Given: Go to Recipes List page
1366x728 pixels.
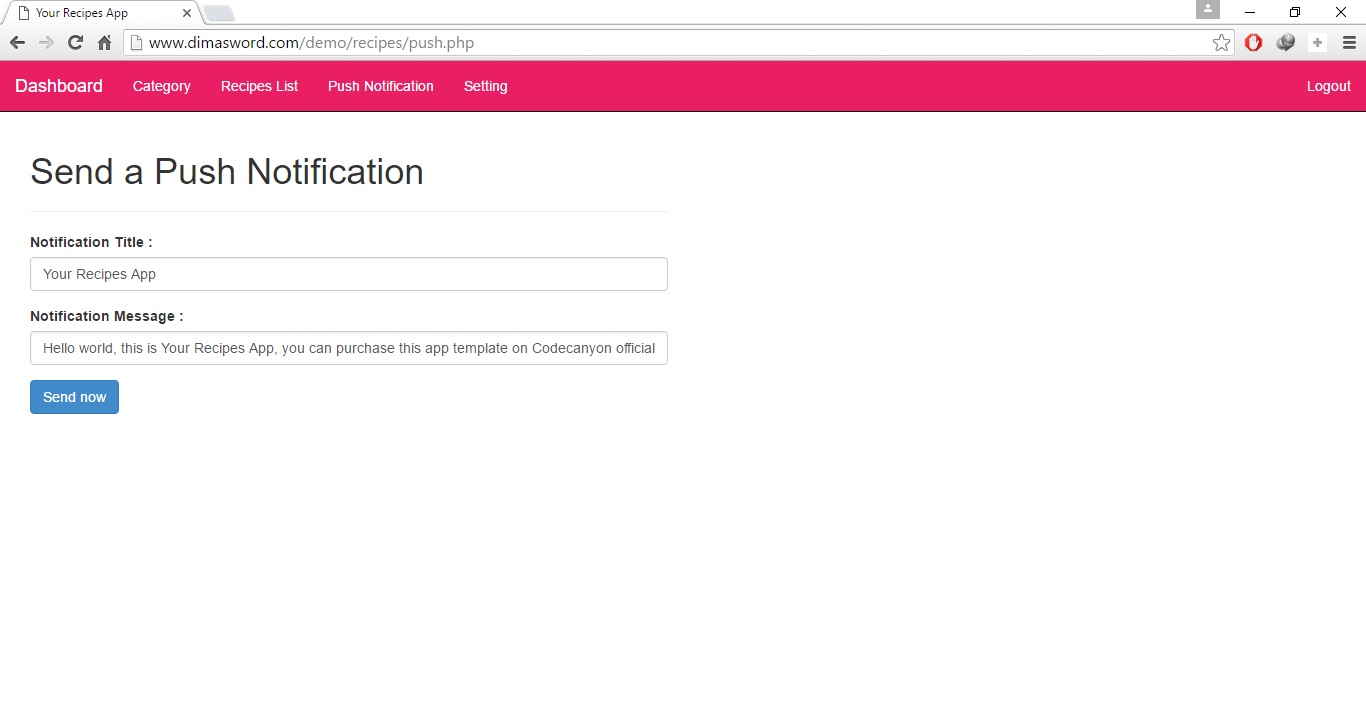Looking at the screenshot, I should pyautogui.click(x=259, y=86).
